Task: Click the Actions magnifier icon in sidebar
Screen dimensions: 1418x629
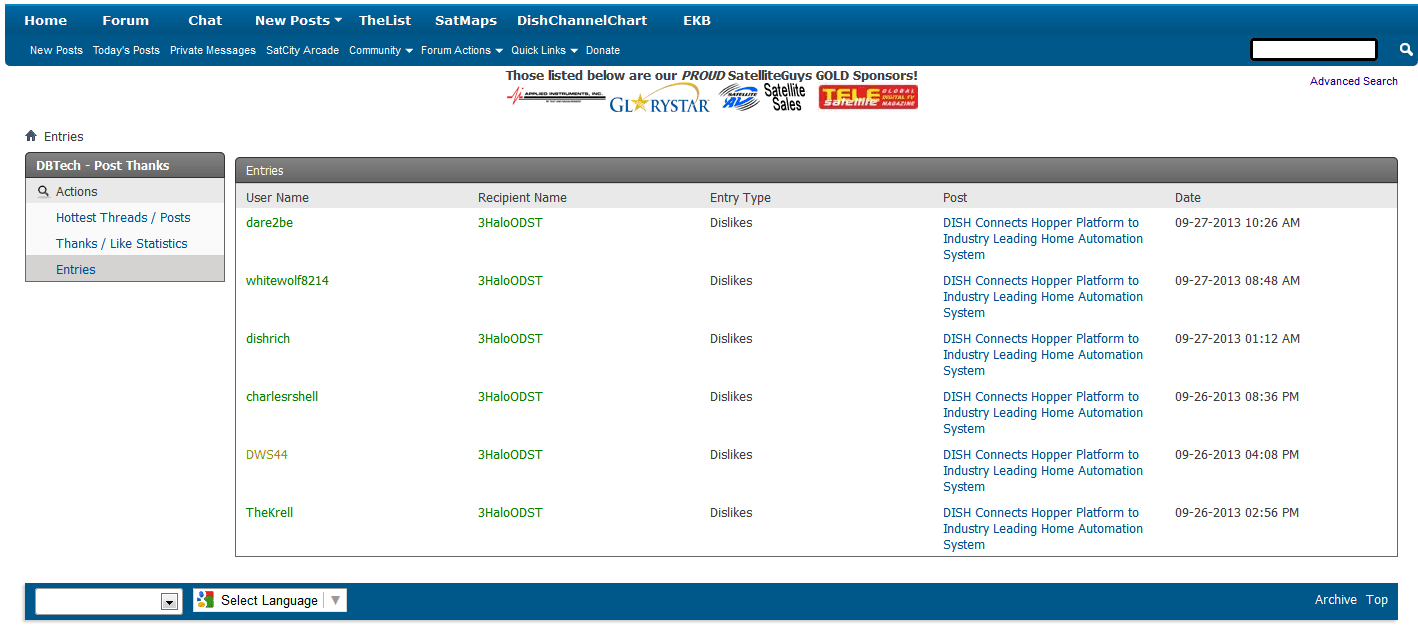Action: click(43, 192)
